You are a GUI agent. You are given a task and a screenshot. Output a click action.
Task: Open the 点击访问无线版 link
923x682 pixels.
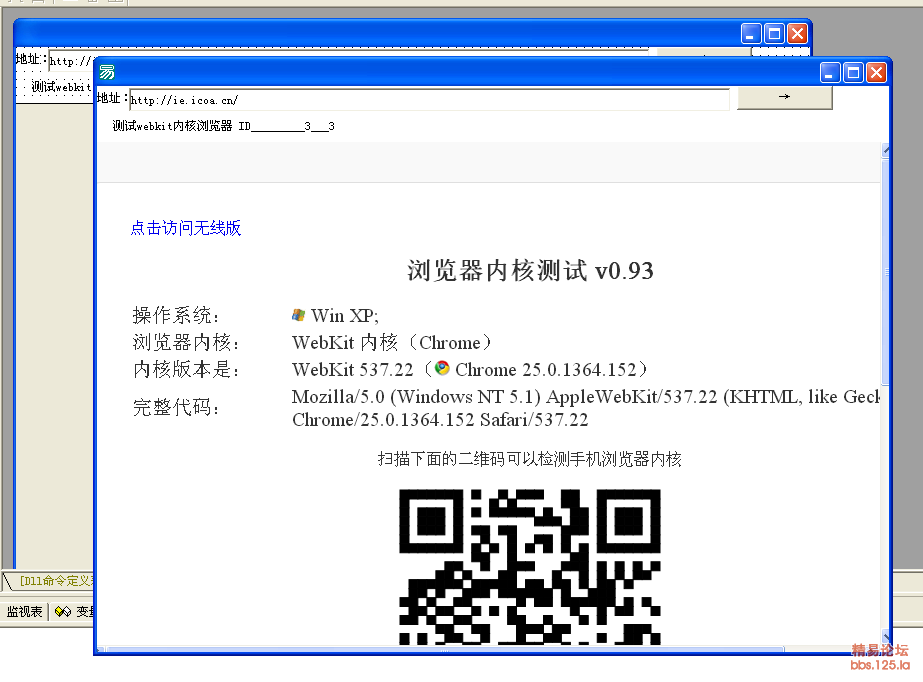coord(185,228)
